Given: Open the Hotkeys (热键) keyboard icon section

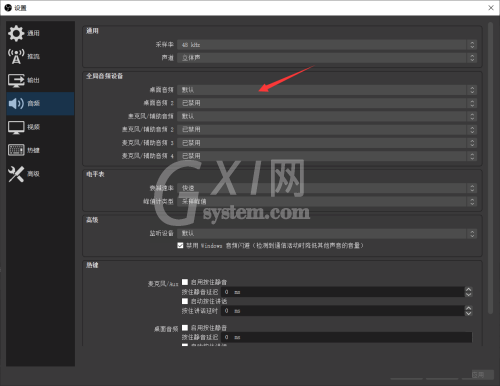Looking at the screenshot, I should (16, 150).
